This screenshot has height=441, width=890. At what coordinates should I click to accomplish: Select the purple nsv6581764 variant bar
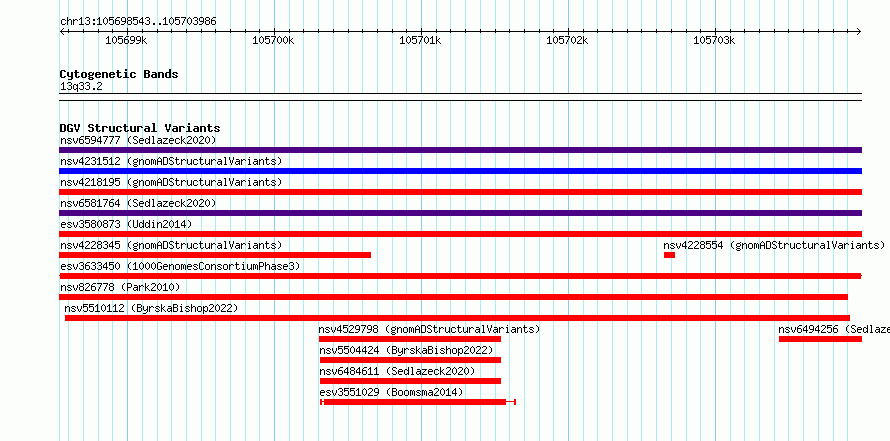pos(460,213)
